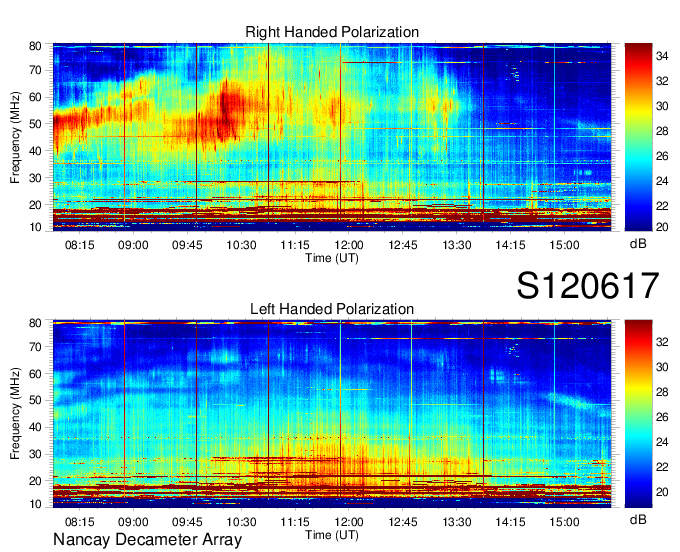Click the 09:45 tick of the left-handed plot
Image resolution: width=680 pixels, height=552 pixels.
point(187,522)
